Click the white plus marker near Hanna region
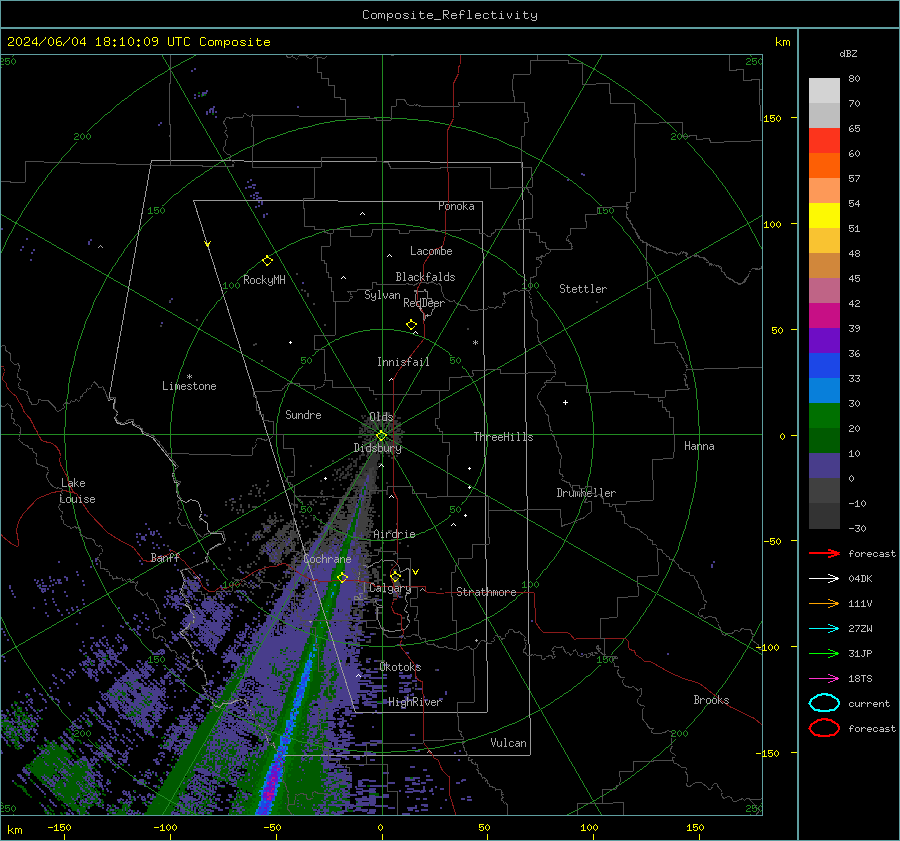900x841 pixels. [565, 402]
